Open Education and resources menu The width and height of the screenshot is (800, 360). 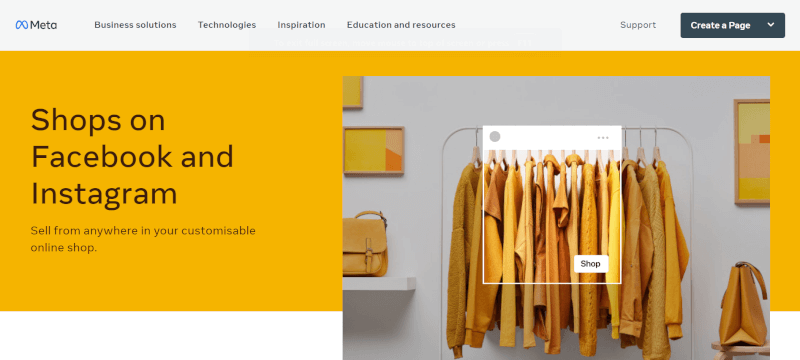pos(401,25)
